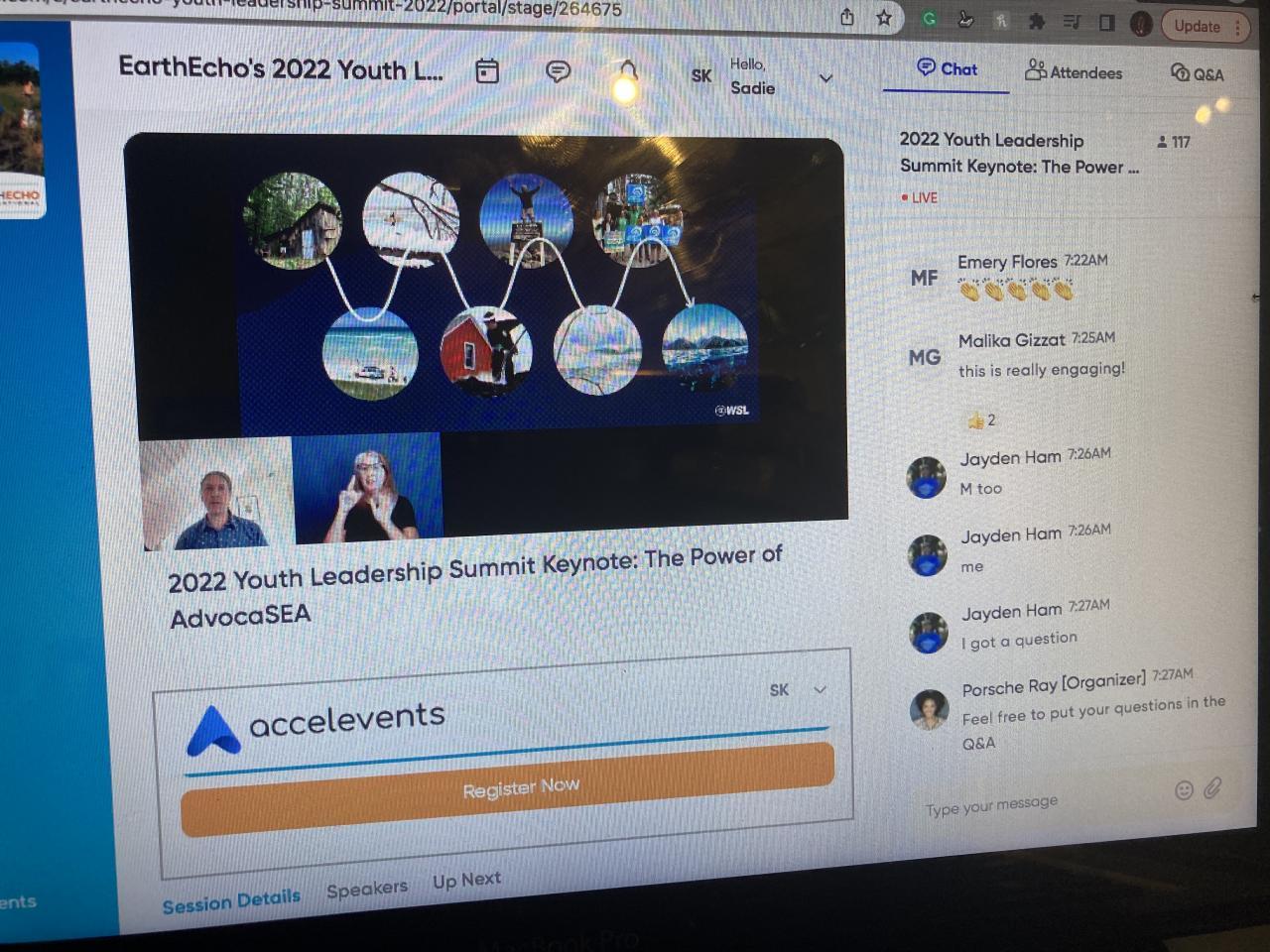This screenshot has height=952, width=1270.
Task: Click Jayden Ham's avatar beside 'M too'
Action: tap(927, 477)
